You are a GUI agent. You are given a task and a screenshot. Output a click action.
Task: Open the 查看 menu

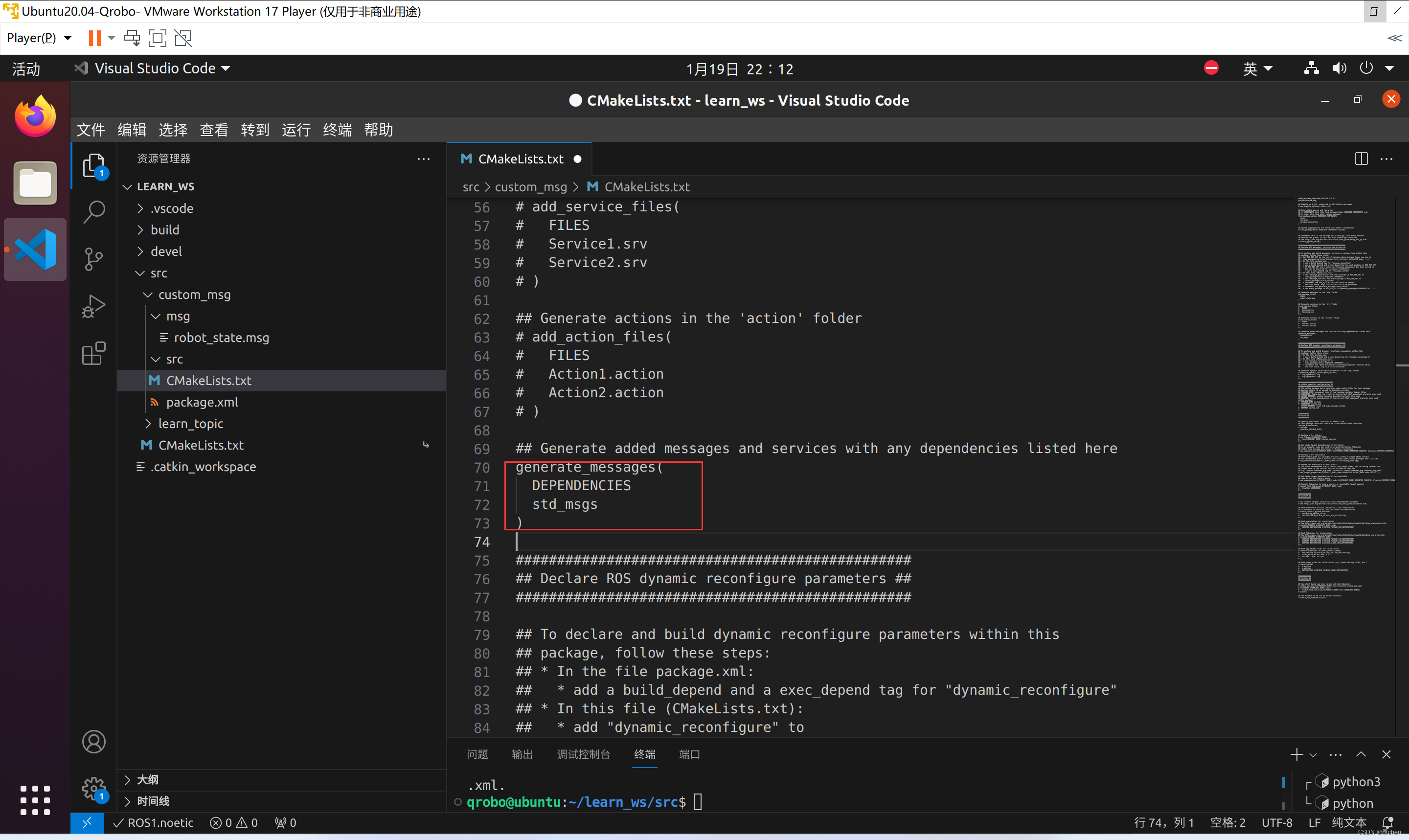click(x=214, y=130)
